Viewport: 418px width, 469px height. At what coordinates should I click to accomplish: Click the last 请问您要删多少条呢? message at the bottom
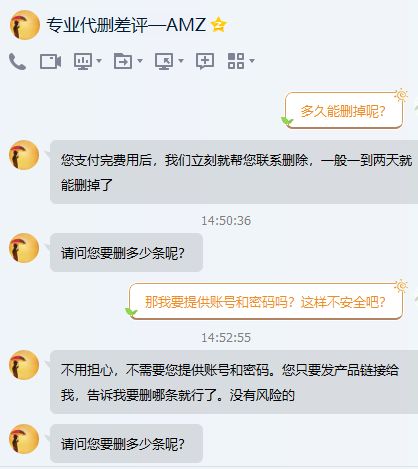click(x=126, y=443)
